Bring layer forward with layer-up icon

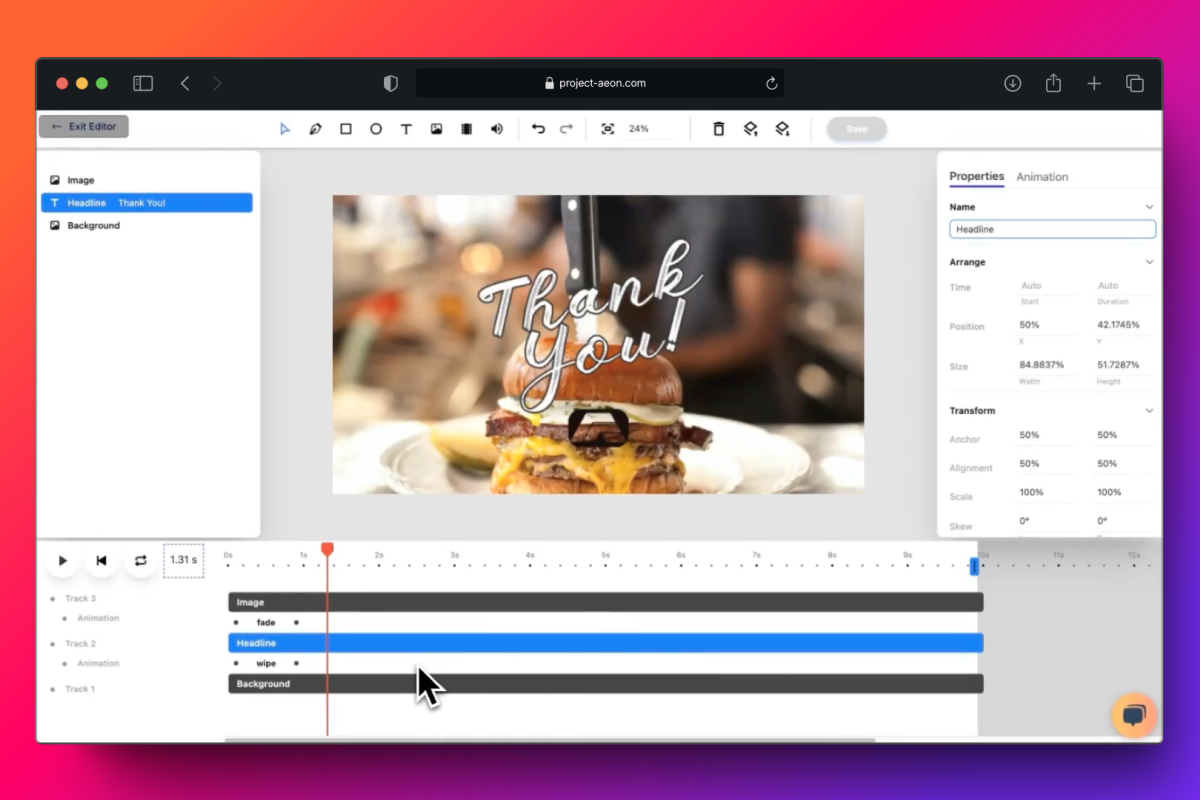point(750,129)
